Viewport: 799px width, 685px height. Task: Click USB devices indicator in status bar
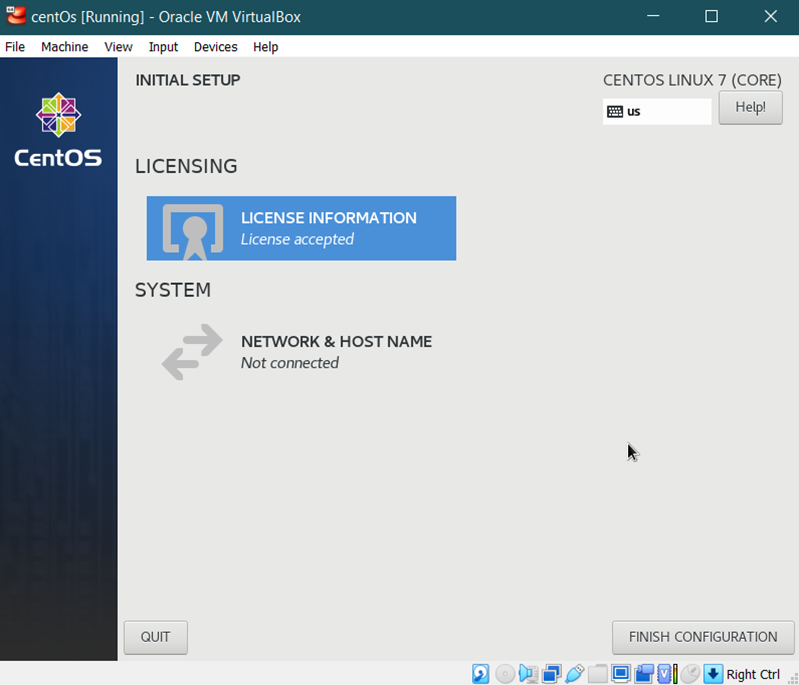click(574, 673)
